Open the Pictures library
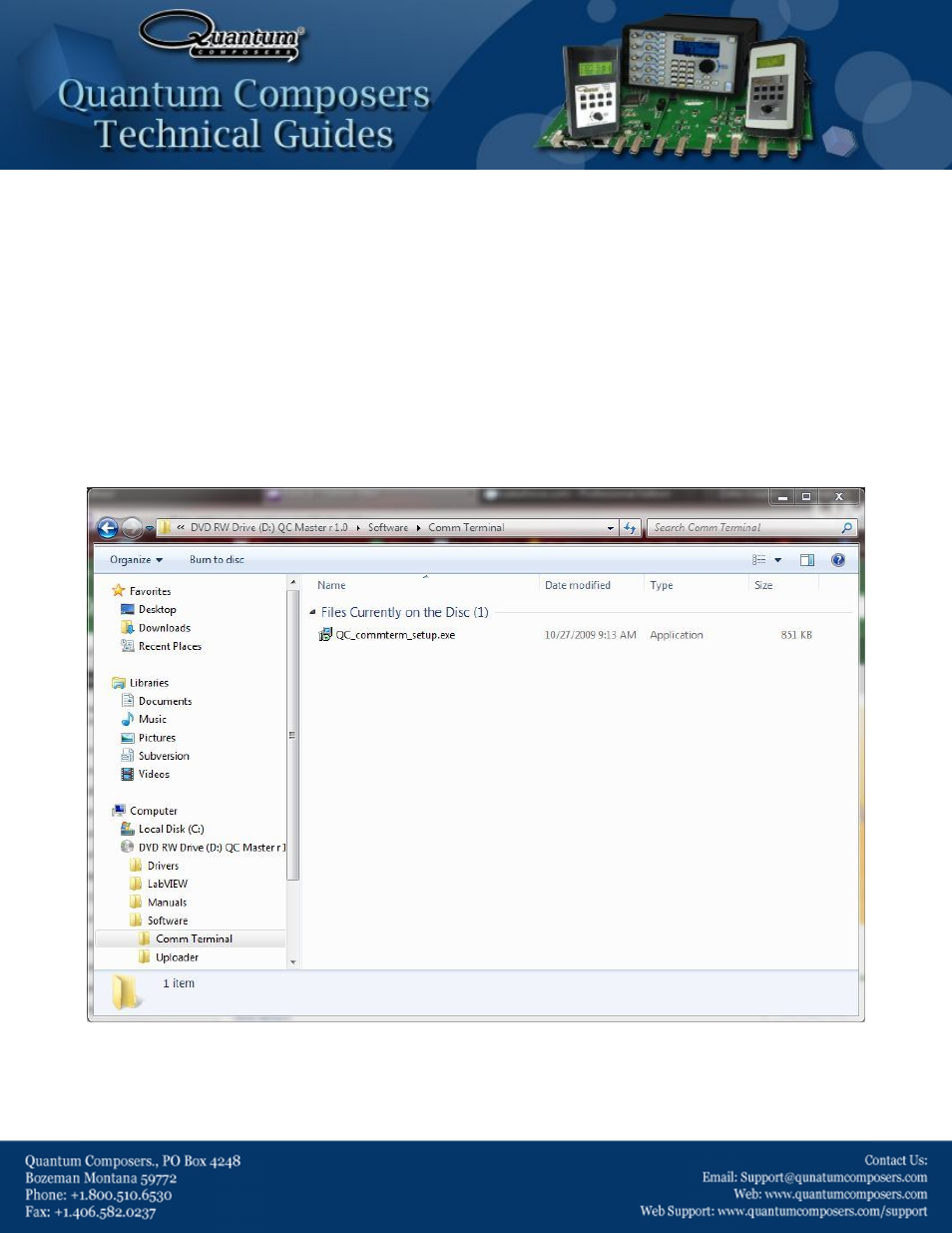952x1233 pixels. [x=148, y=738]
